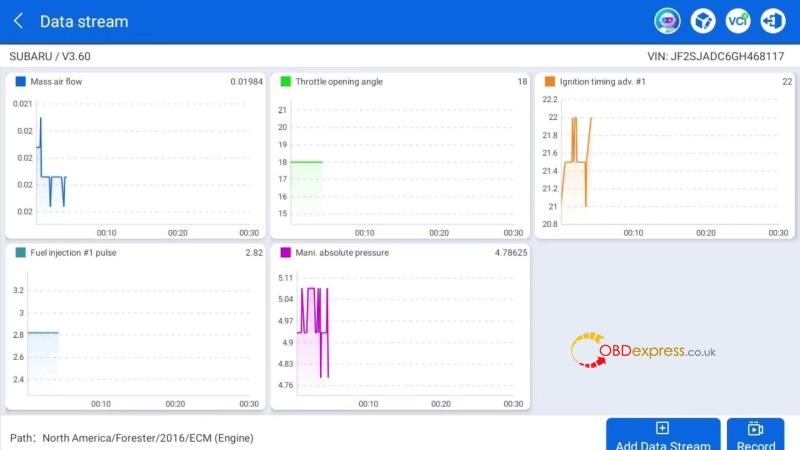Select the purple Mani. absolute pressure swatch
The width and height of the screenshot is (800, 450).
coord(286,253)
